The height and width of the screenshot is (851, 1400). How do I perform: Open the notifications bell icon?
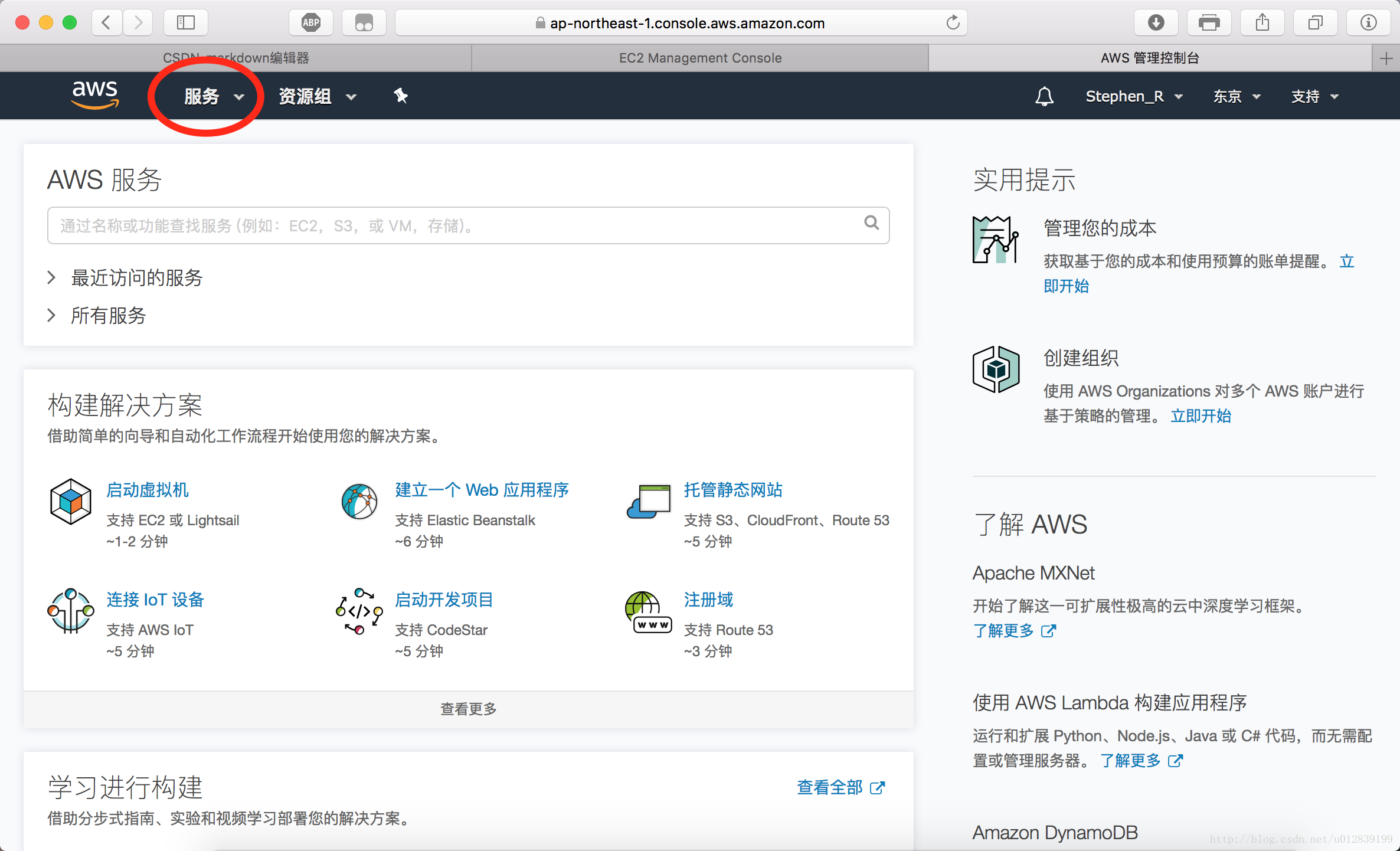coord(1044,96)
